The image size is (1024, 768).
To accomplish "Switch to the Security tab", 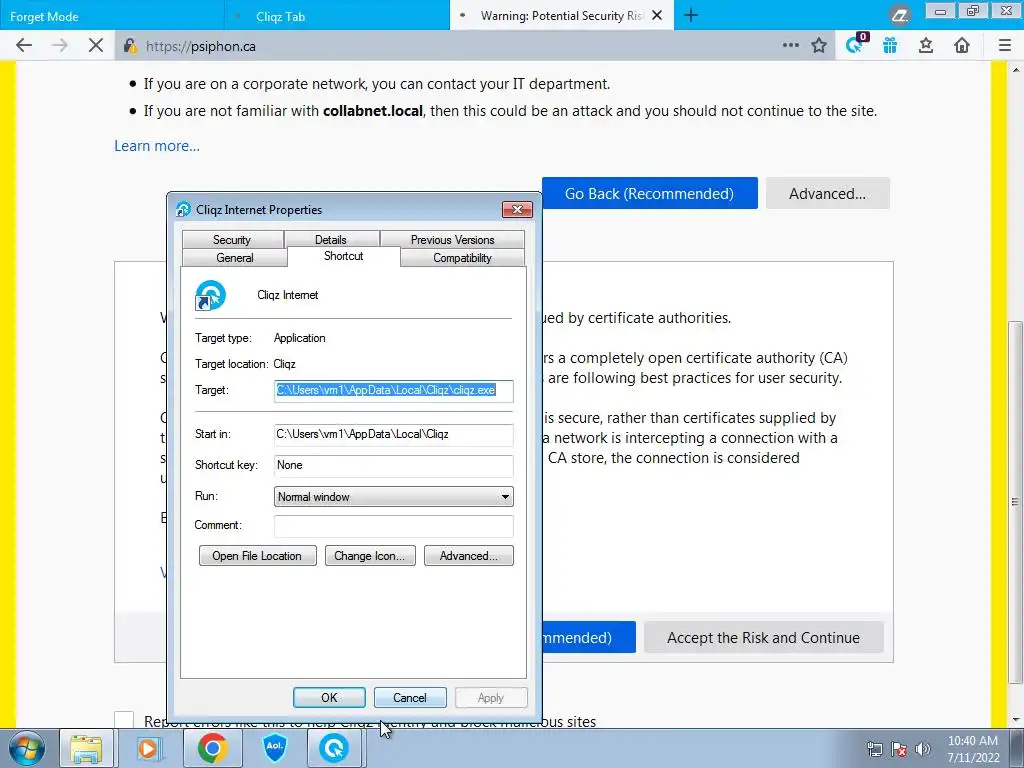I will (232, 240).
